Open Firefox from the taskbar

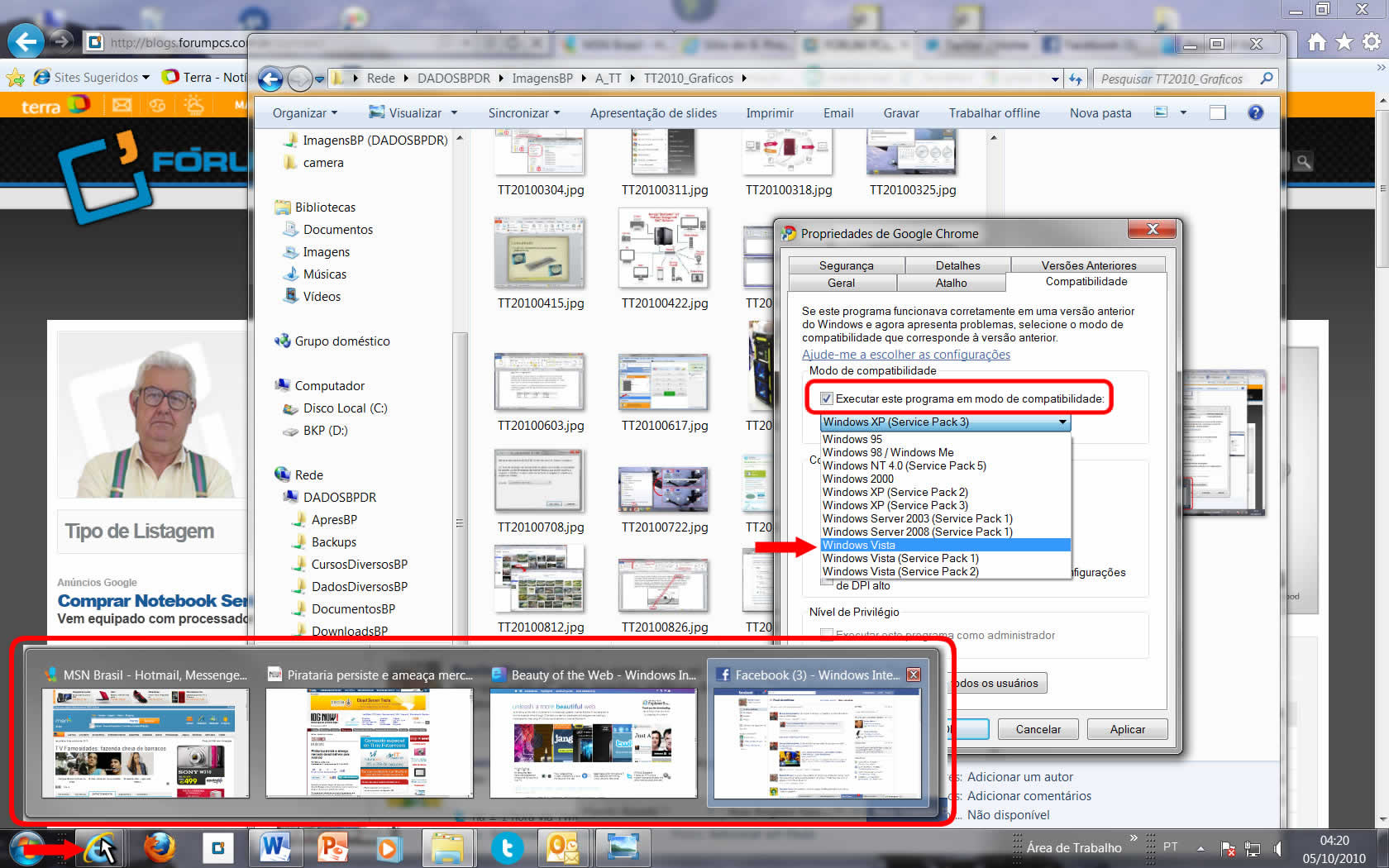(160, 848)
